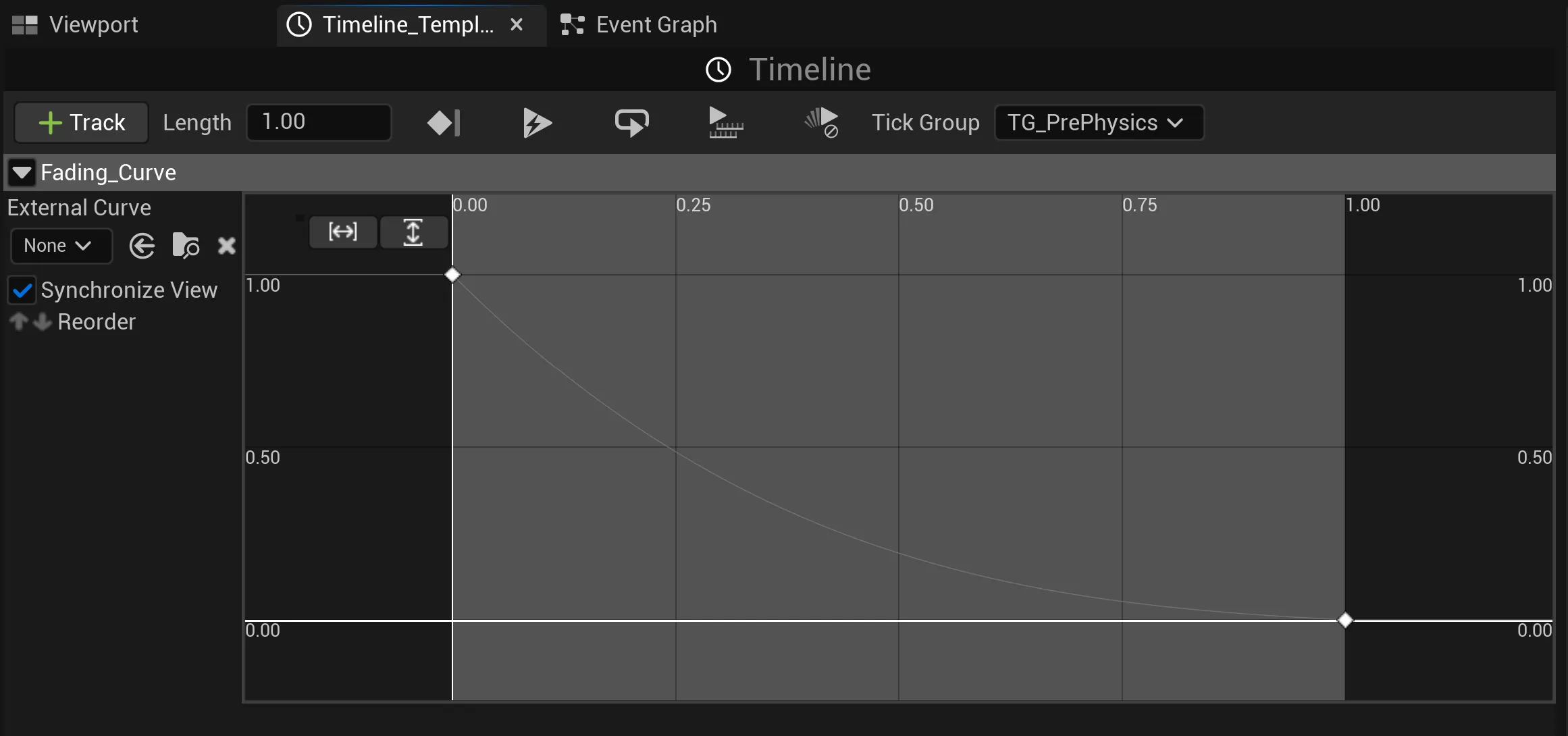1568x736 pixels.
Task: Open External Curve None dropdown
Action: coord(61,246)
